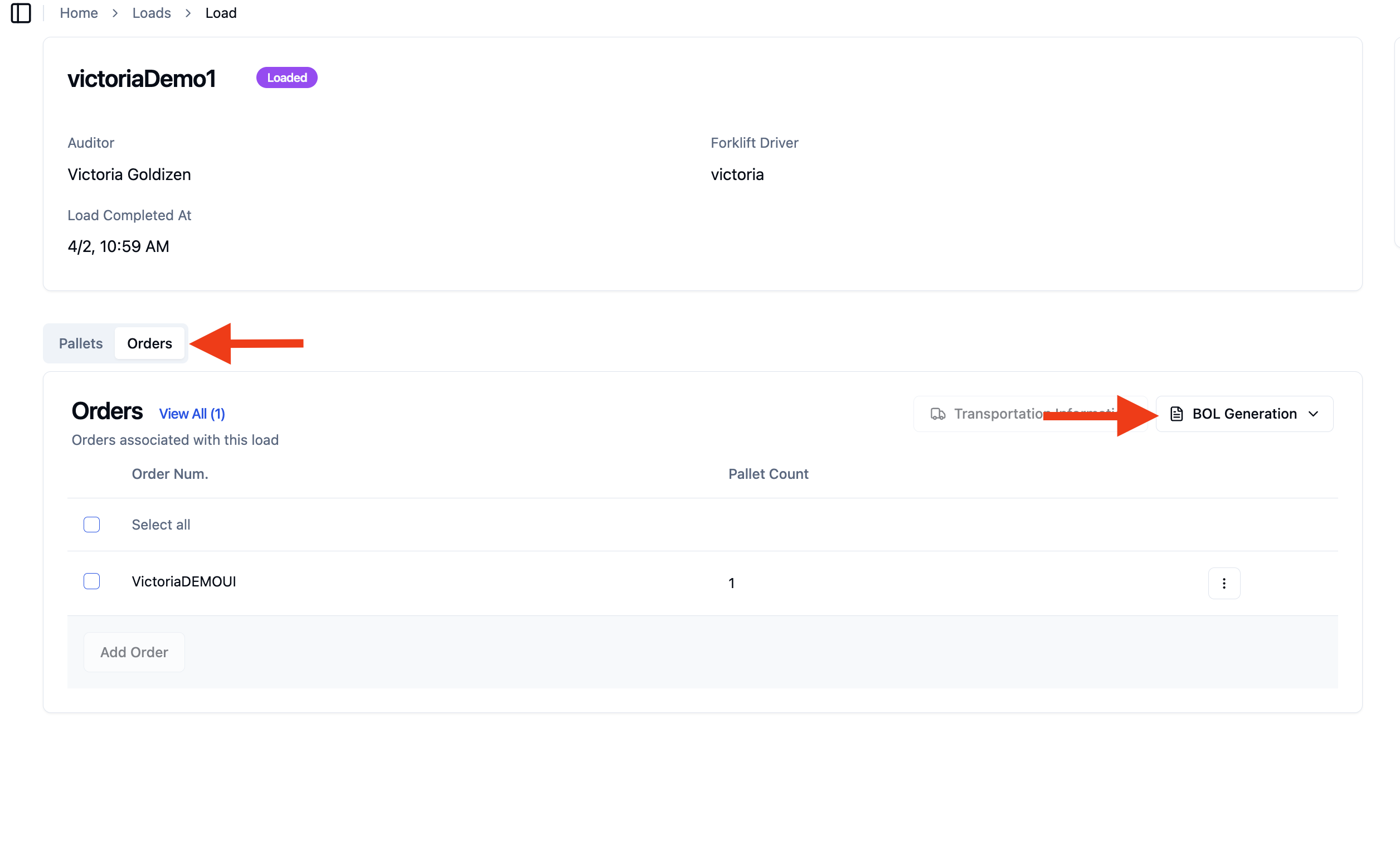Go to Home in the breadcrumb
This screenshot has height=854, width=1400.
tap(79, 13)
